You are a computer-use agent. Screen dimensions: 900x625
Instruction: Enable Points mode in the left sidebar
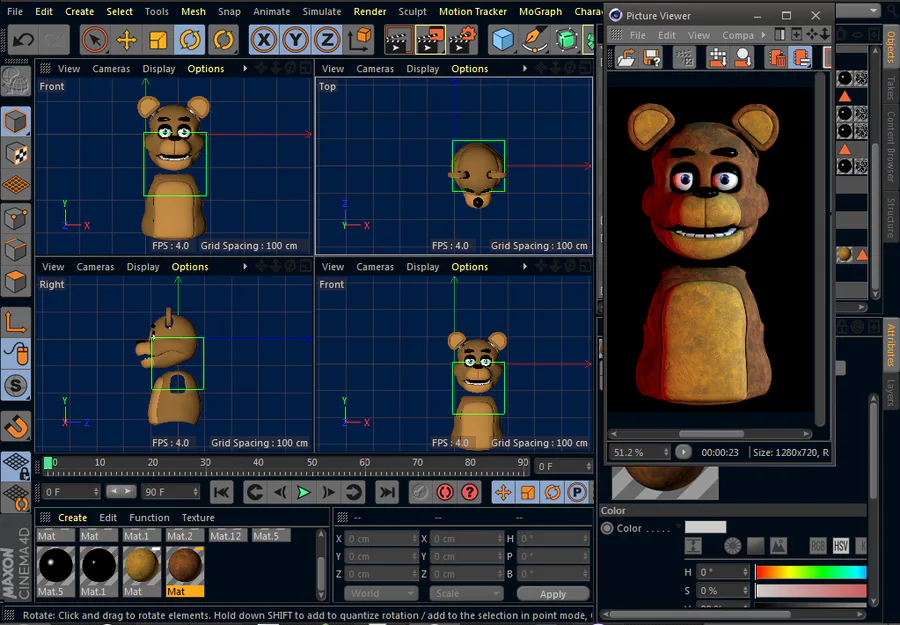tap(15, 218)
